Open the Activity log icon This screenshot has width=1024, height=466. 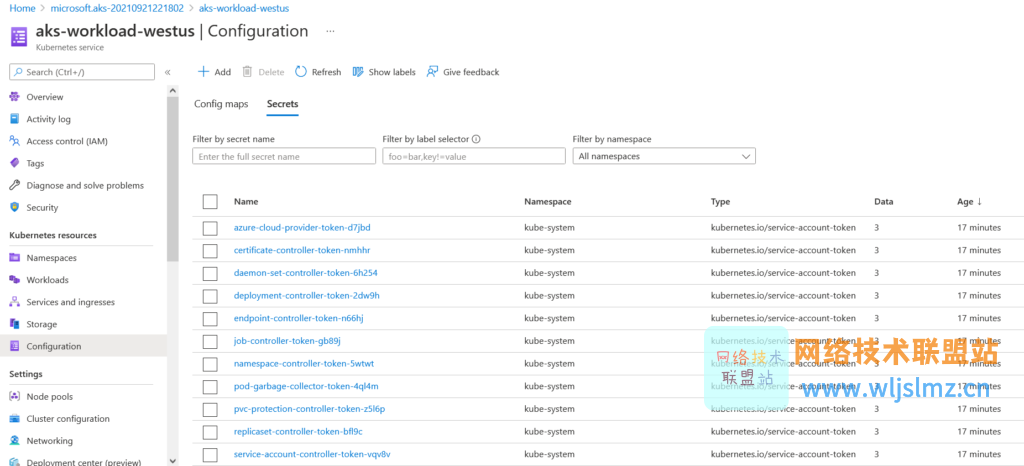14,119
